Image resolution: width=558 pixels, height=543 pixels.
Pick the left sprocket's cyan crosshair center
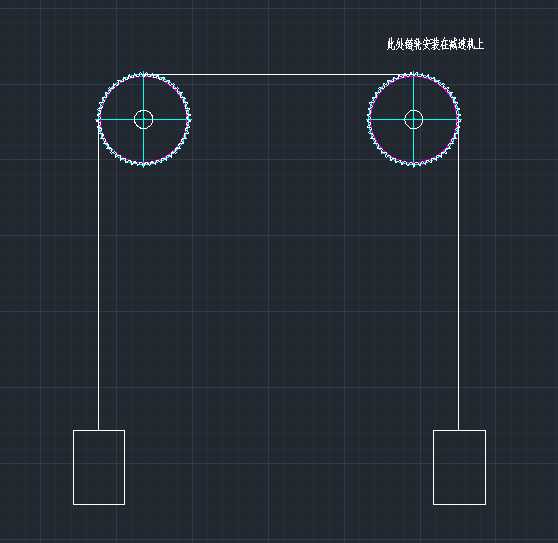point(143,120)
